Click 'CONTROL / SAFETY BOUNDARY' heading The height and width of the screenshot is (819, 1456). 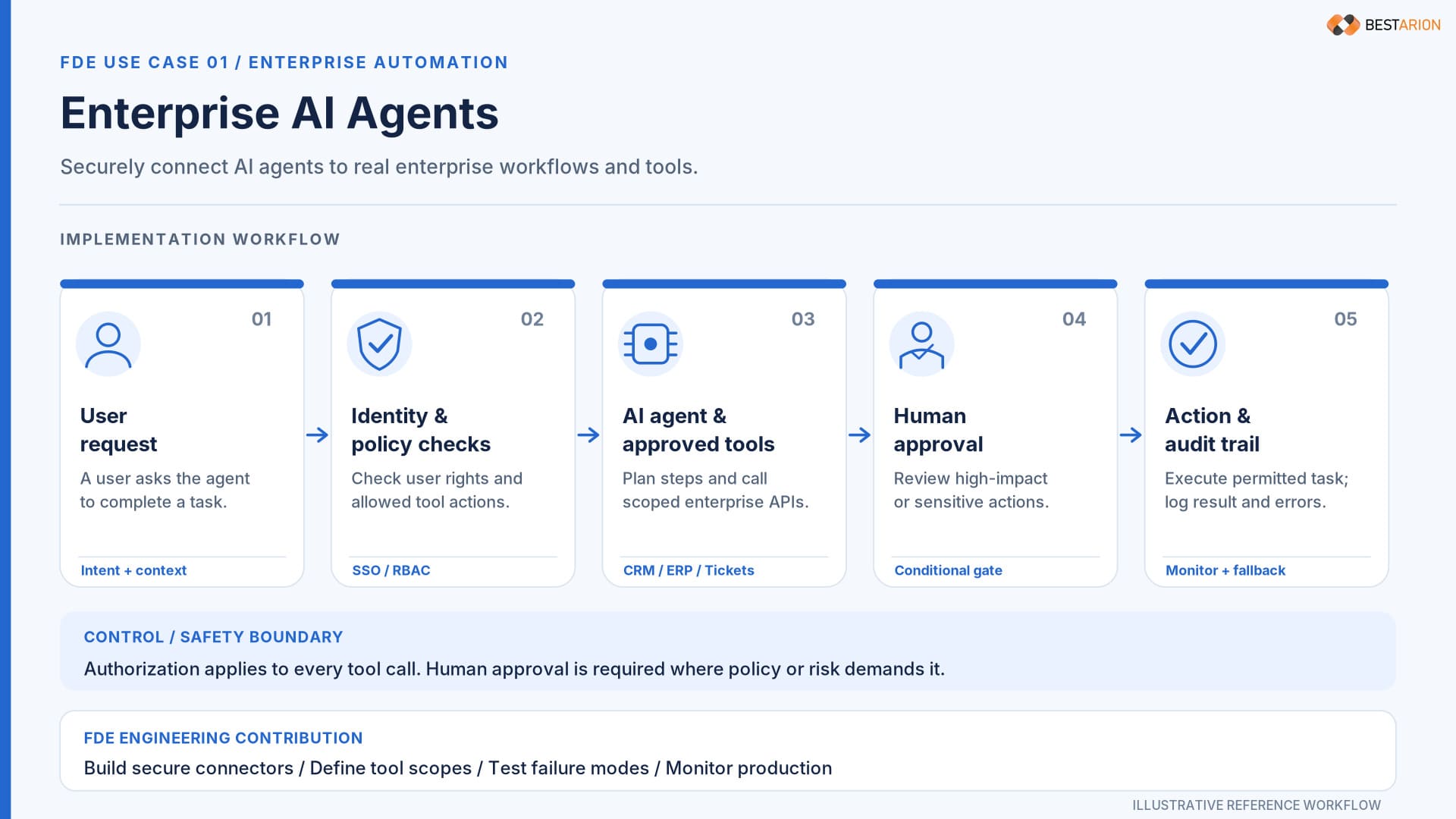(213, 637)
